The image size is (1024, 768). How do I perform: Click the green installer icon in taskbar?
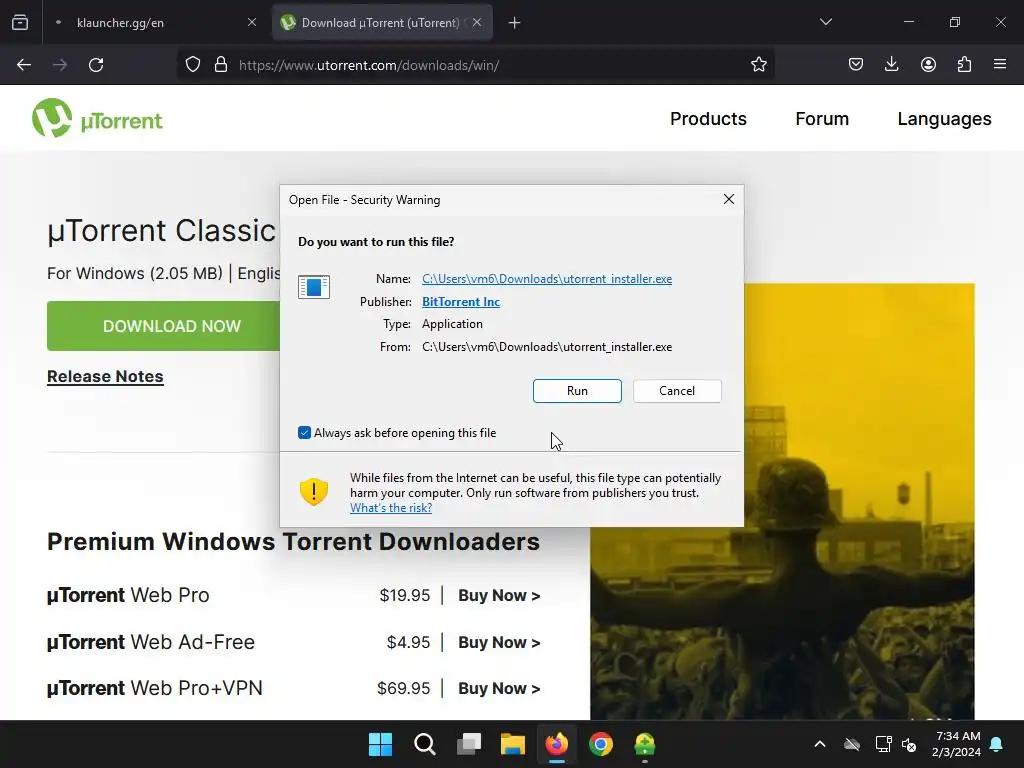coord(645,744)
